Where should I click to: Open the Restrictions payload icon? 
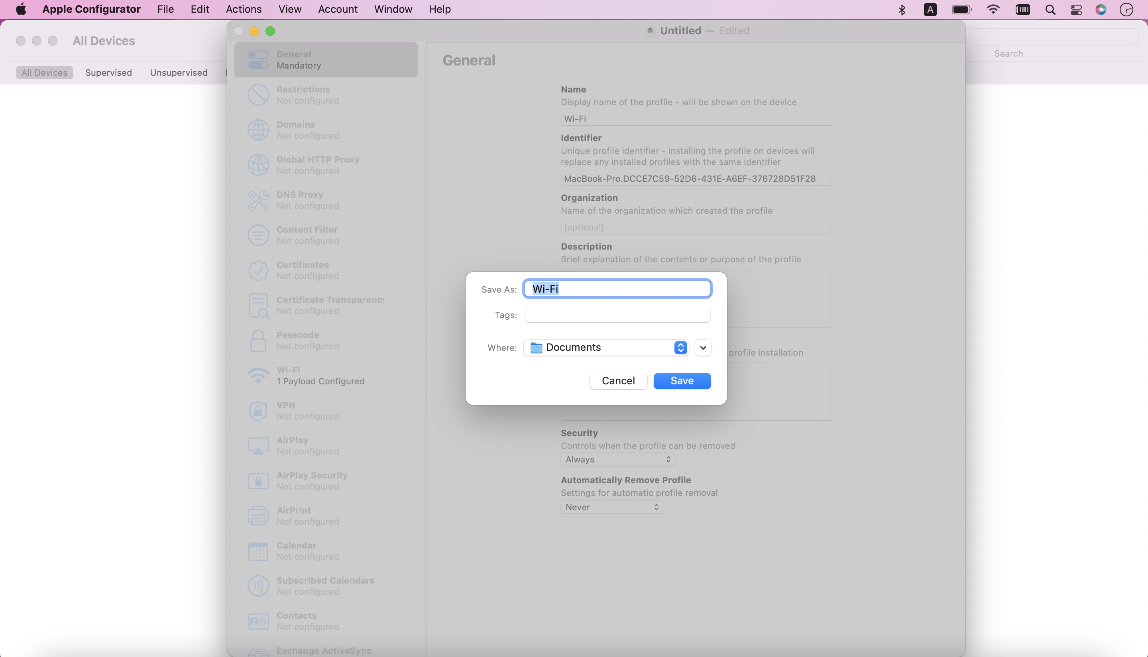click(258, 95)
